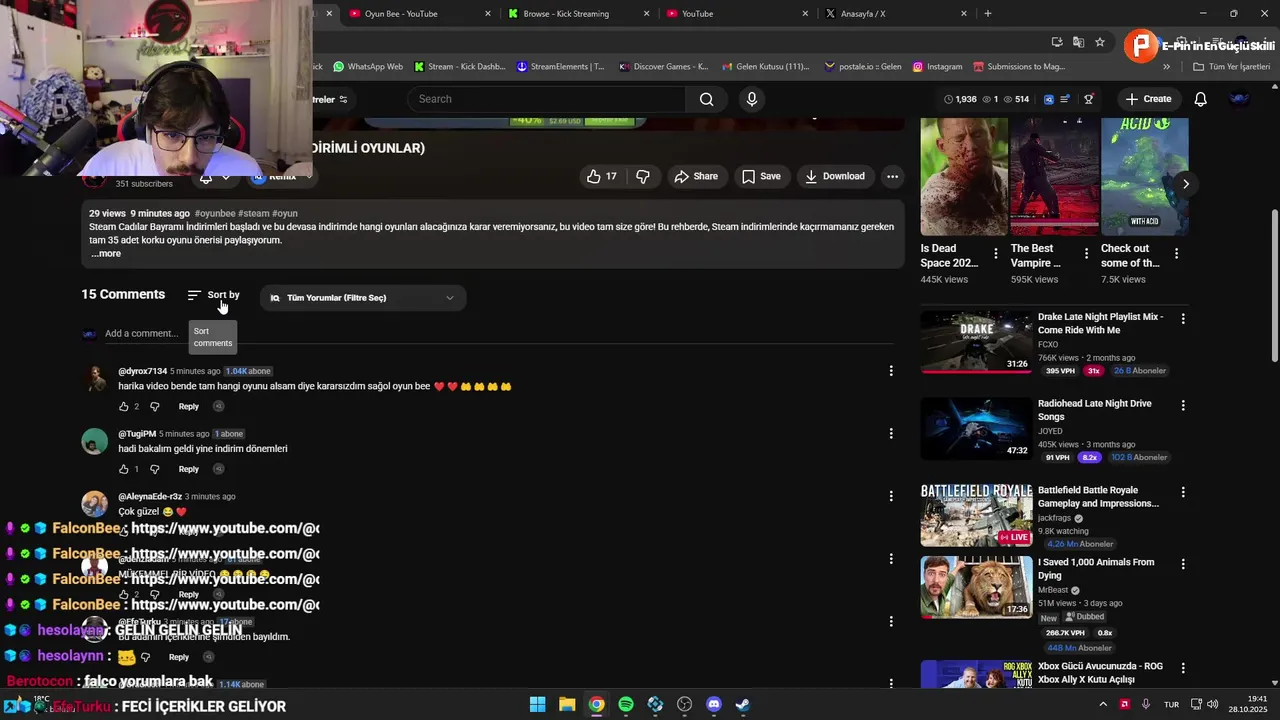
Task: Open Spotify from the taskbar
Action: click(626, 704)
